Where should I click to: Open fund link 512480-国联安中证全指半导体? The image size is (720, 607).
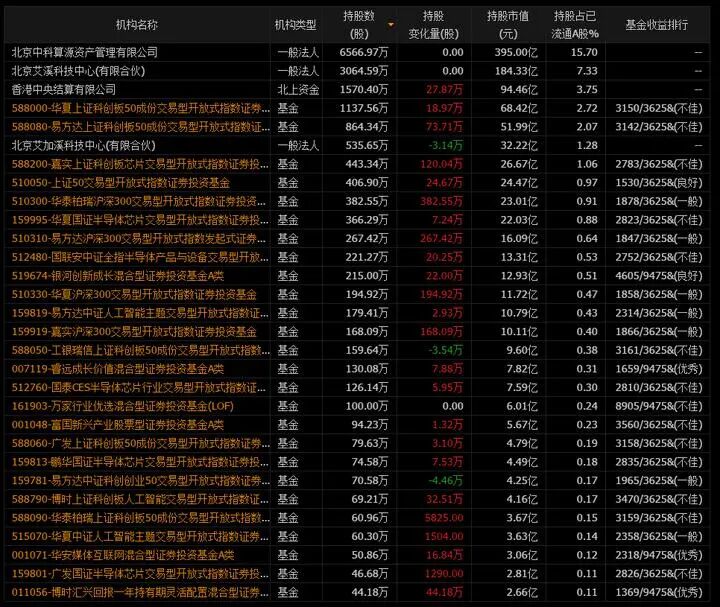click(141, 257)
